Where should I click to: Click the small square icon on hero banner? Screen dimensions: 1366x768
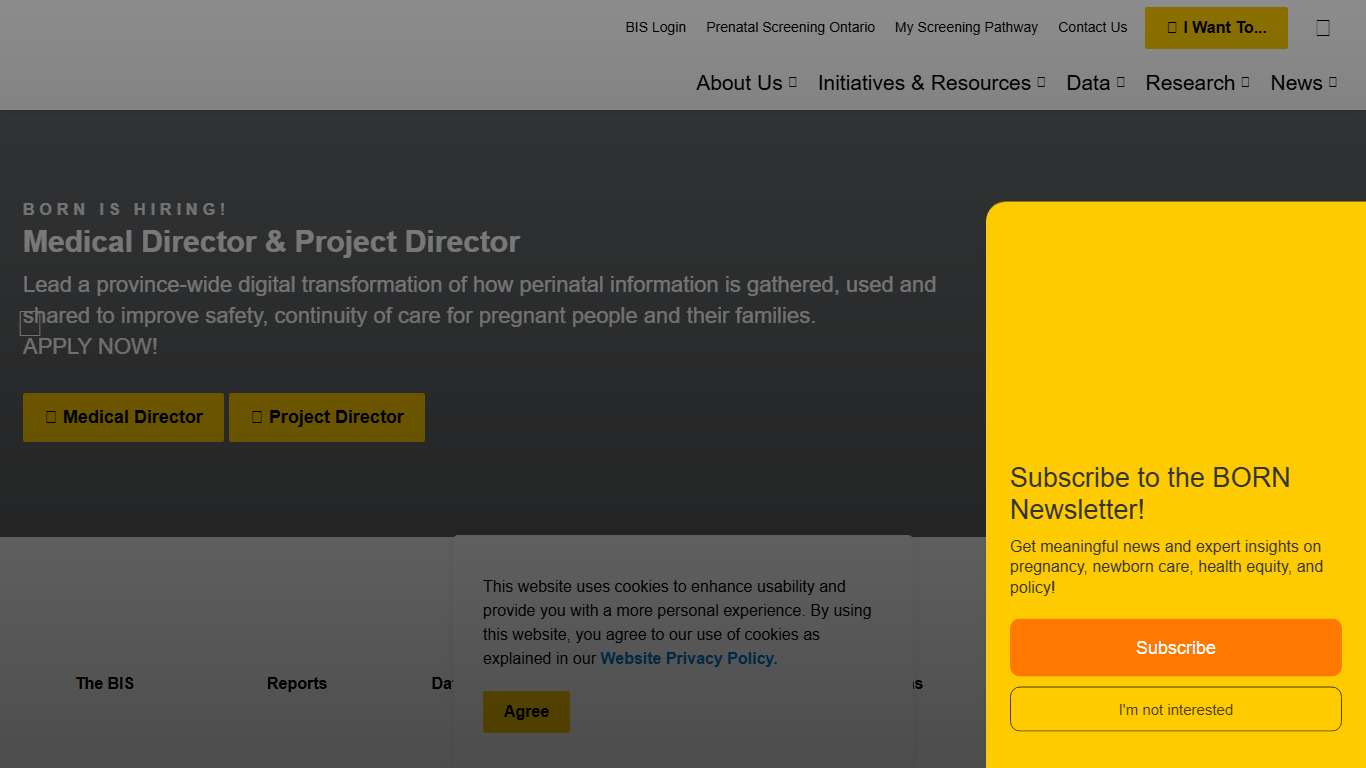30,323
